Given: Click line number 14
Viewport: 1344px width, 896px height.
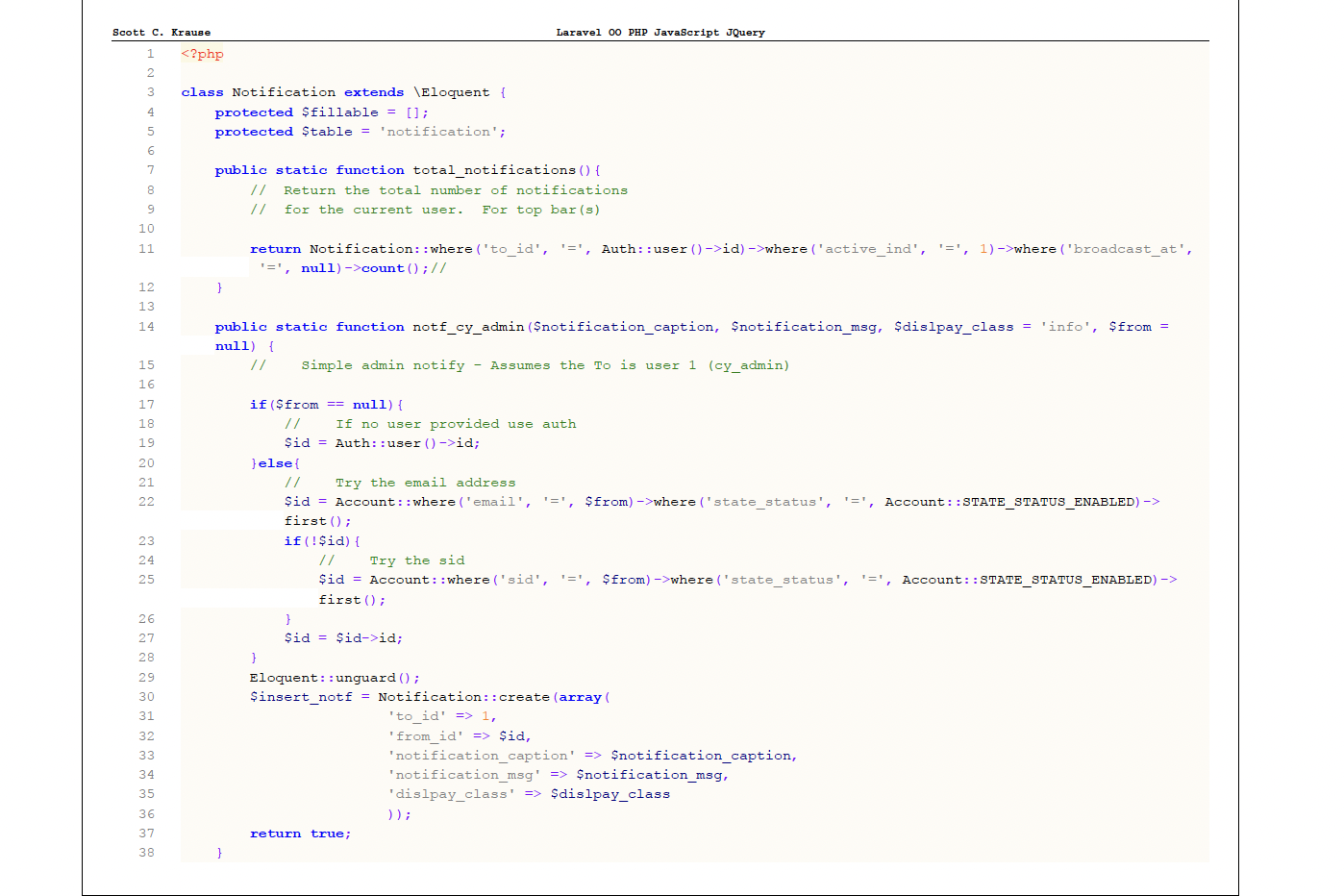Looking at the screenshot, I should (146, 327).
